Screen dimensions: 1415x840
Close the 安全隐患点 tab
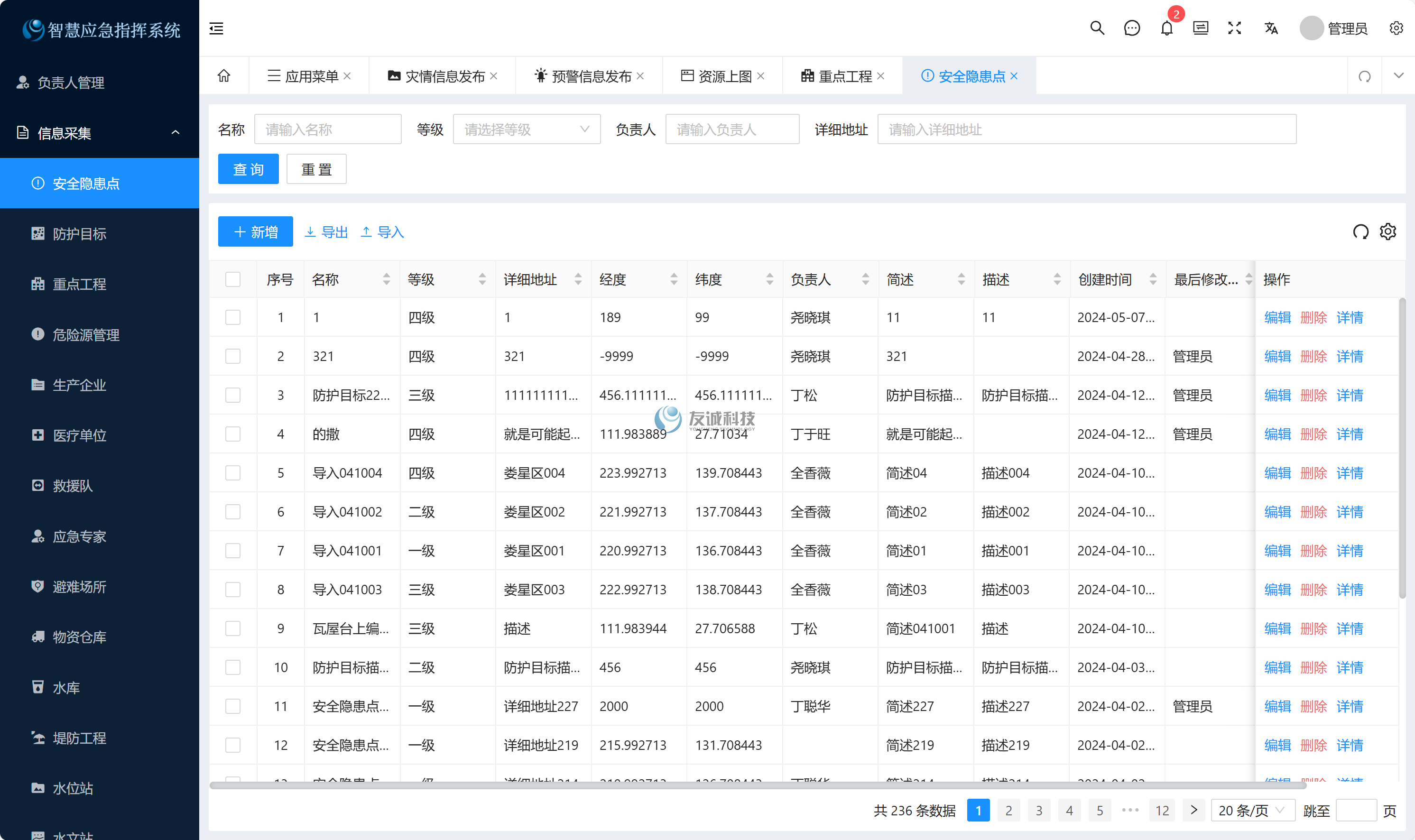pos(1014,76)
